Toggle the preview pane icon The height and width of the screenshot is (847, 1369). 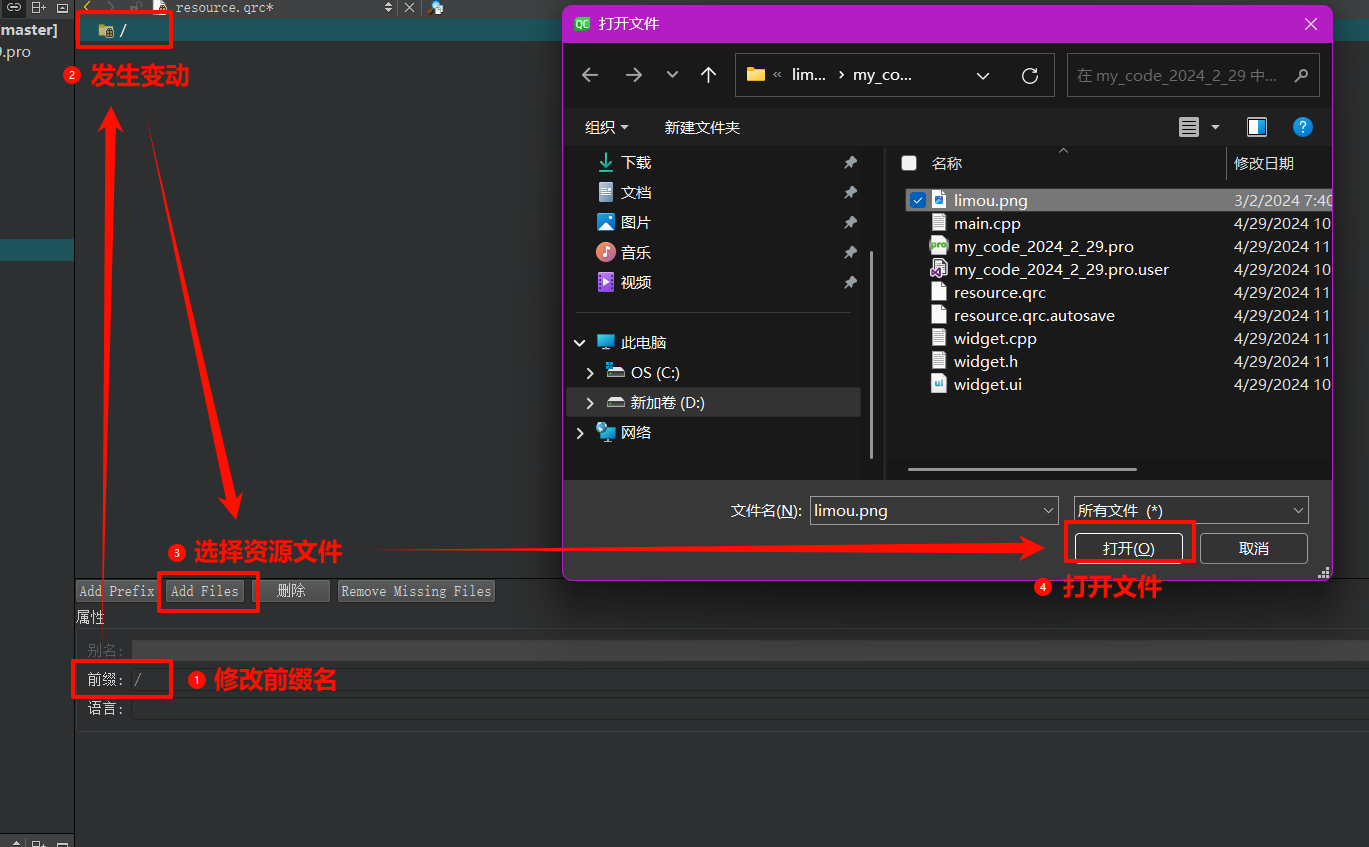pos(1257,127)
